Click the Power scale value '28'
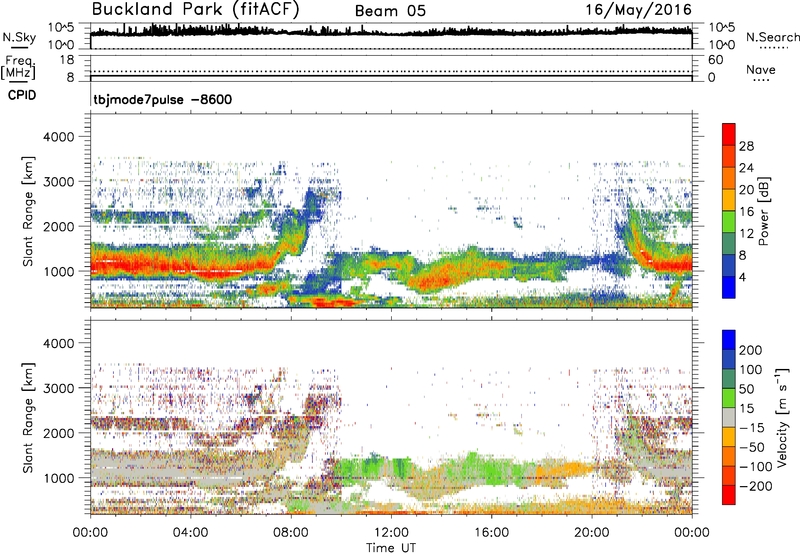Viewport: 800px width, 554px height. point(746,146)
